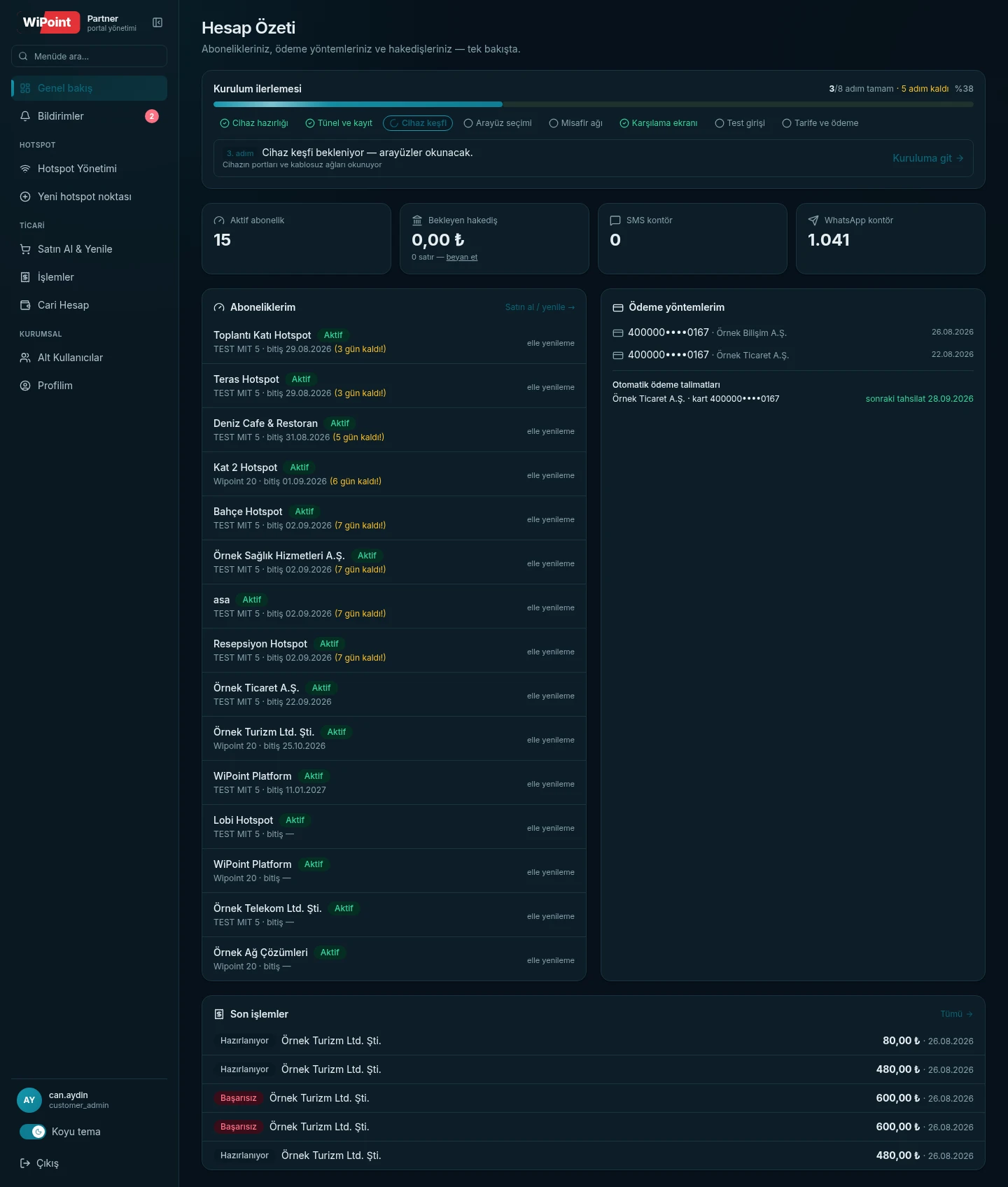Image resolution: width=1008 pixels, height=1187 pixels.
Task: Open the Tümü link in Son işlemler
Action: (x=957, y=1014)
